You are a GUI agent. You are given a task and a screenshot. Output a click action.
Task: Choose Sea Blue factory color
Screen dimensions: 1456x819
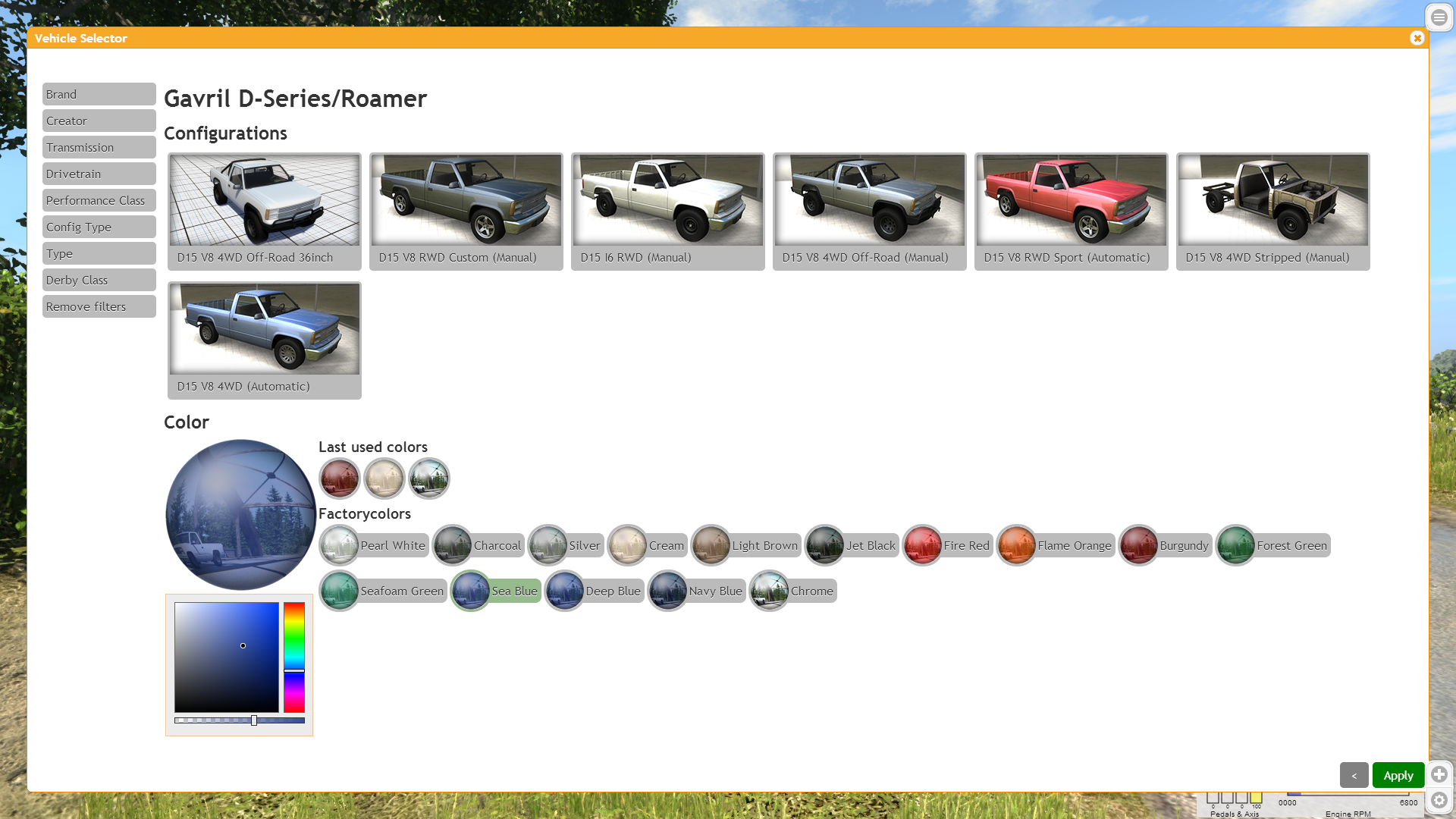click(x=496, y=591)
